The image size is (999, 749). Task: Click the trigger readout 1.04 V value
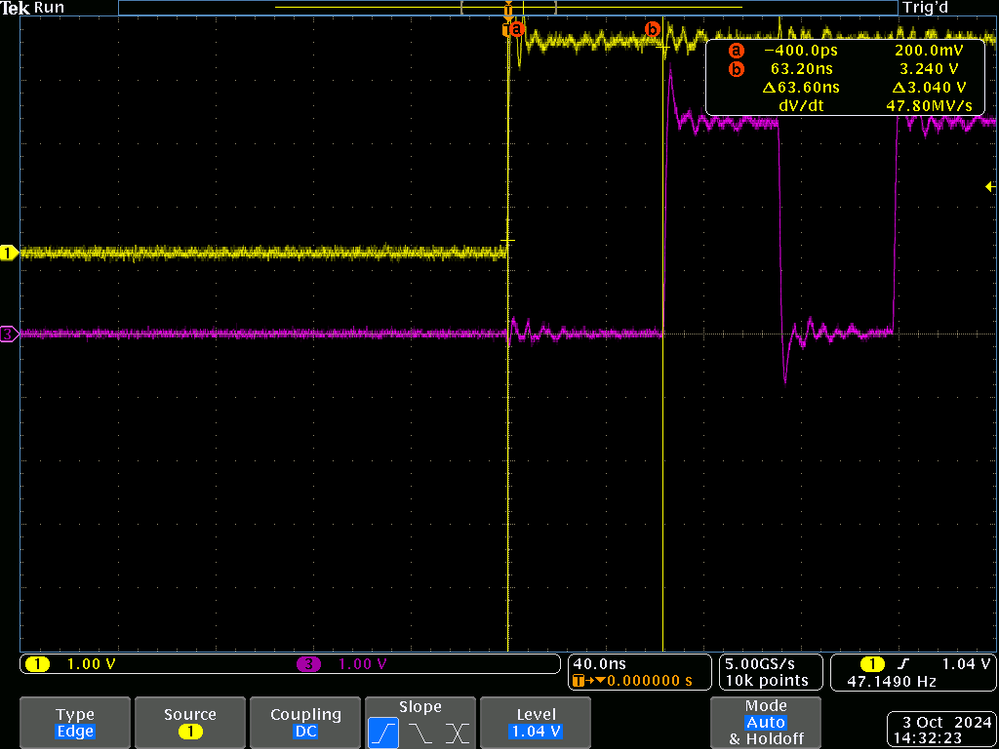click(x=965, y=664)
